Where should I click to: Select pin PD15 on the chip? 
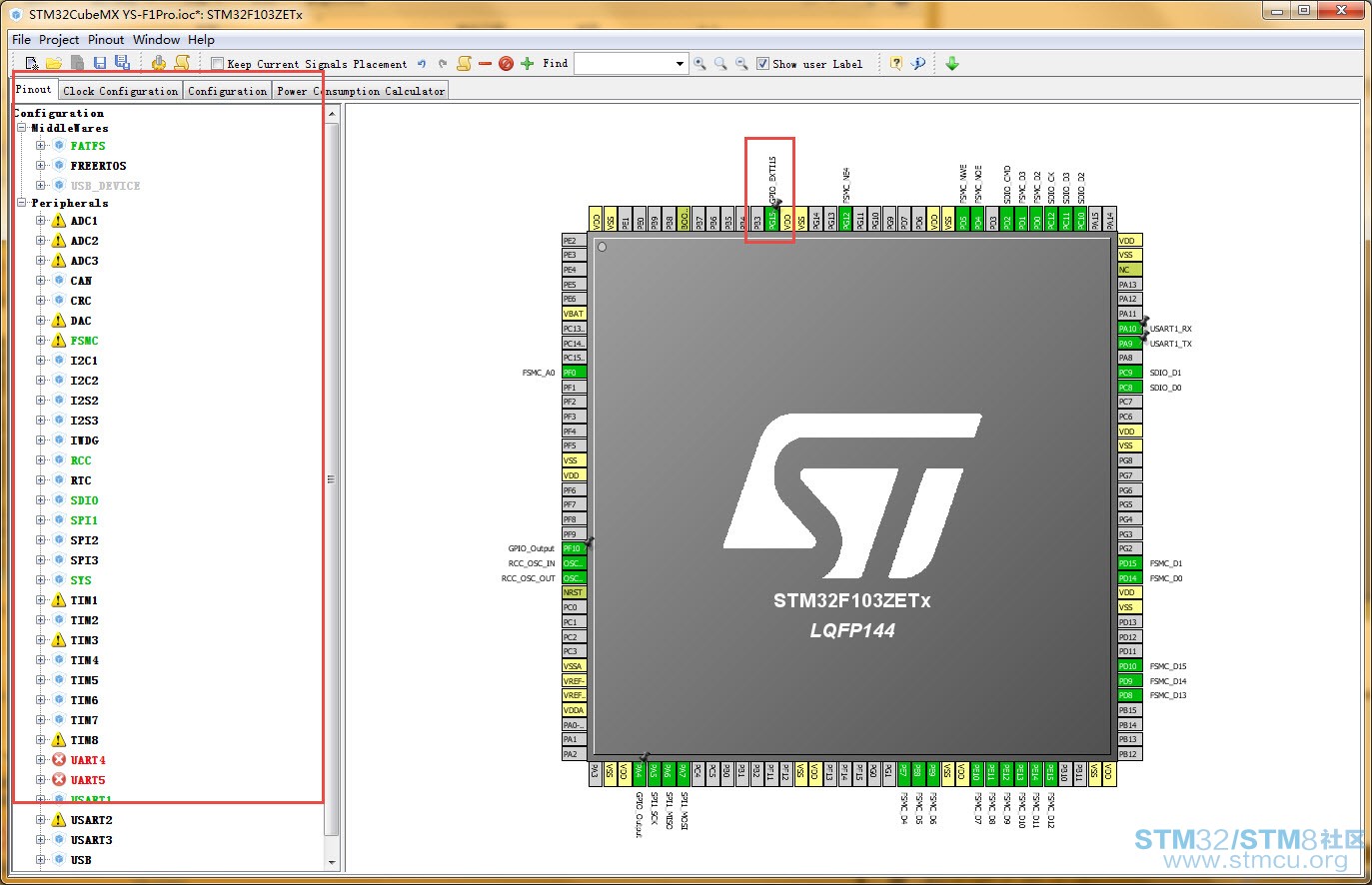[1129, 563]
